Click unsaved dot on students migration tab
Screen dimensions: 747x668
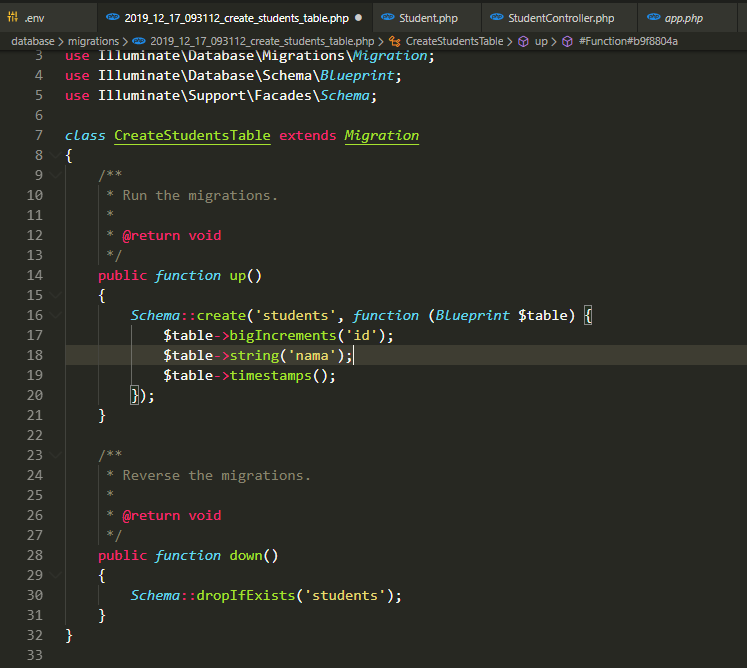[359, 18]
